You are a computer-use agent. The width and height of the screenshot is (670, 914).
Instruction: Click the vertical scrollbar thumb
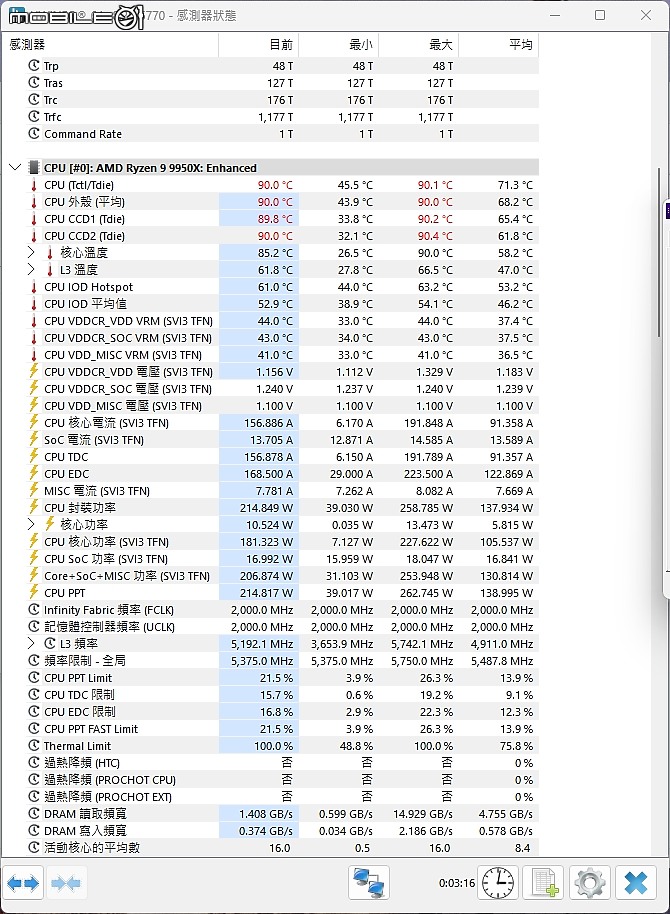[660, 252]
